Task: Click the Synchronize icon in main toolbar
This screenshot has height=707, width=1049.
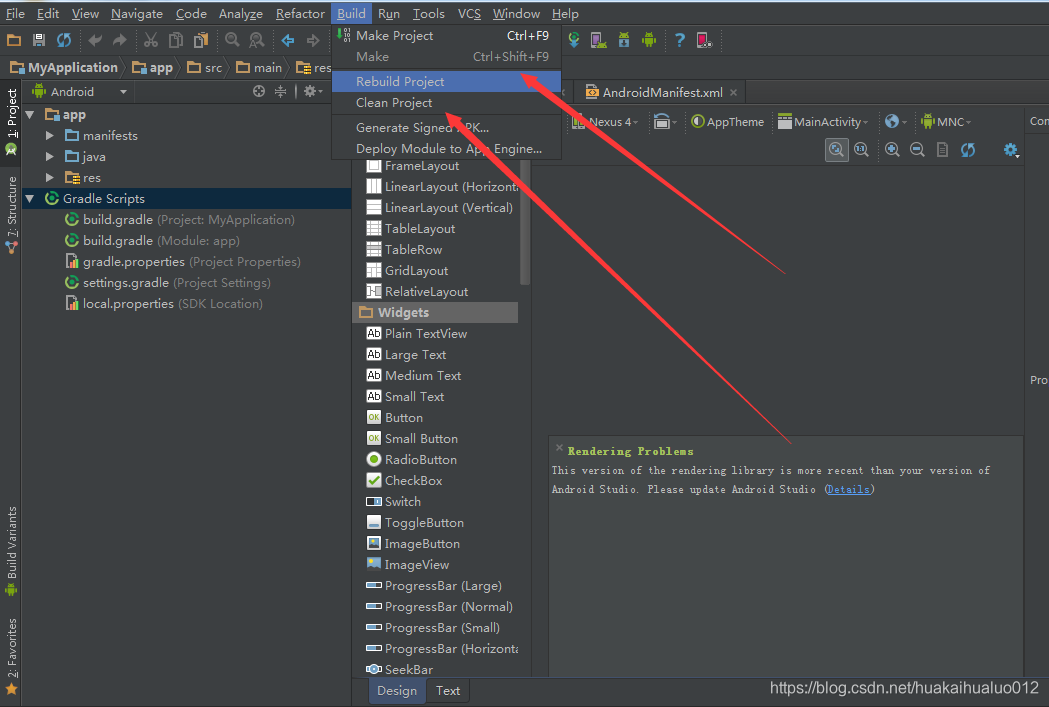Action: point(64,40)
